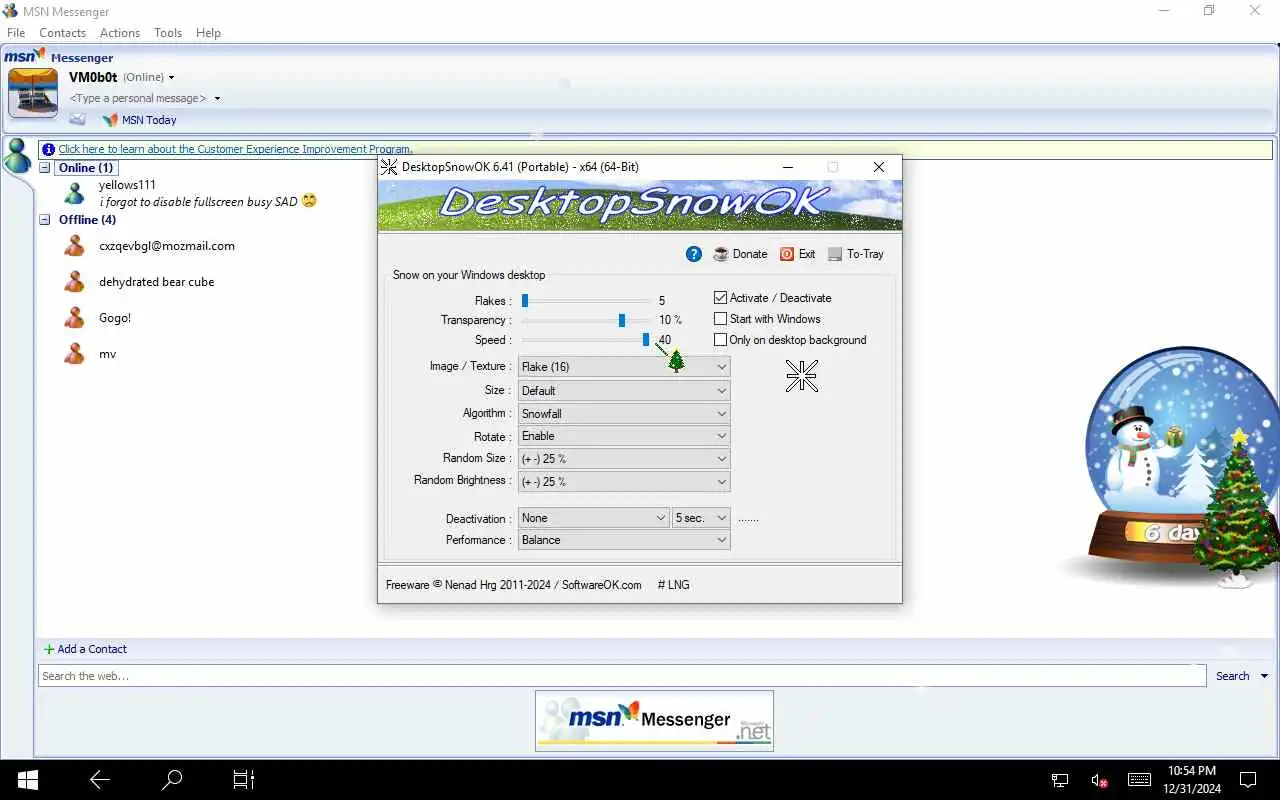Click buddy icon next to mv
The image size is (1280, 800).
coord(75,354)
